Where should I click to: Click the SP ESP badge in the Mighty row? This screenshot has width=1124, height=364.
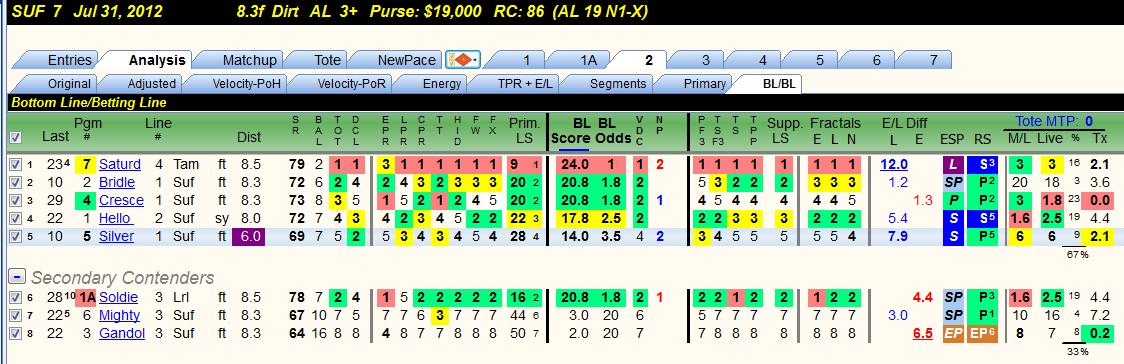click(953, 315)
